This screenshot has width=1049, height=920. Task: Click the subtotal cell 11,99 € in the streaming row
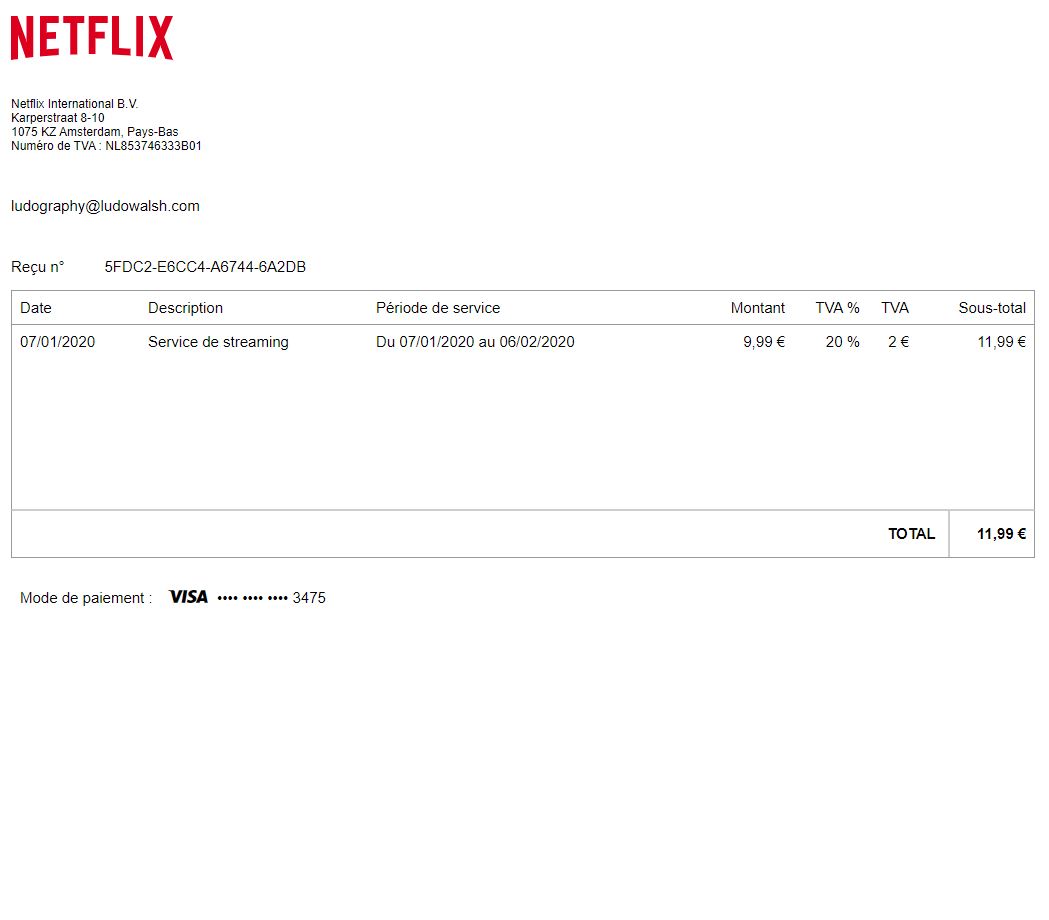[1001, 342]
